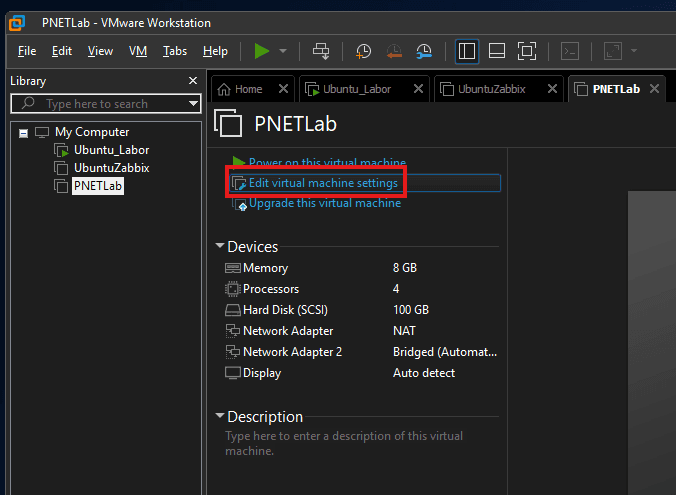This screenshot has height=495, width=676.
Task: Take a snapshot of this virtual machine
Action: [363, 51]
